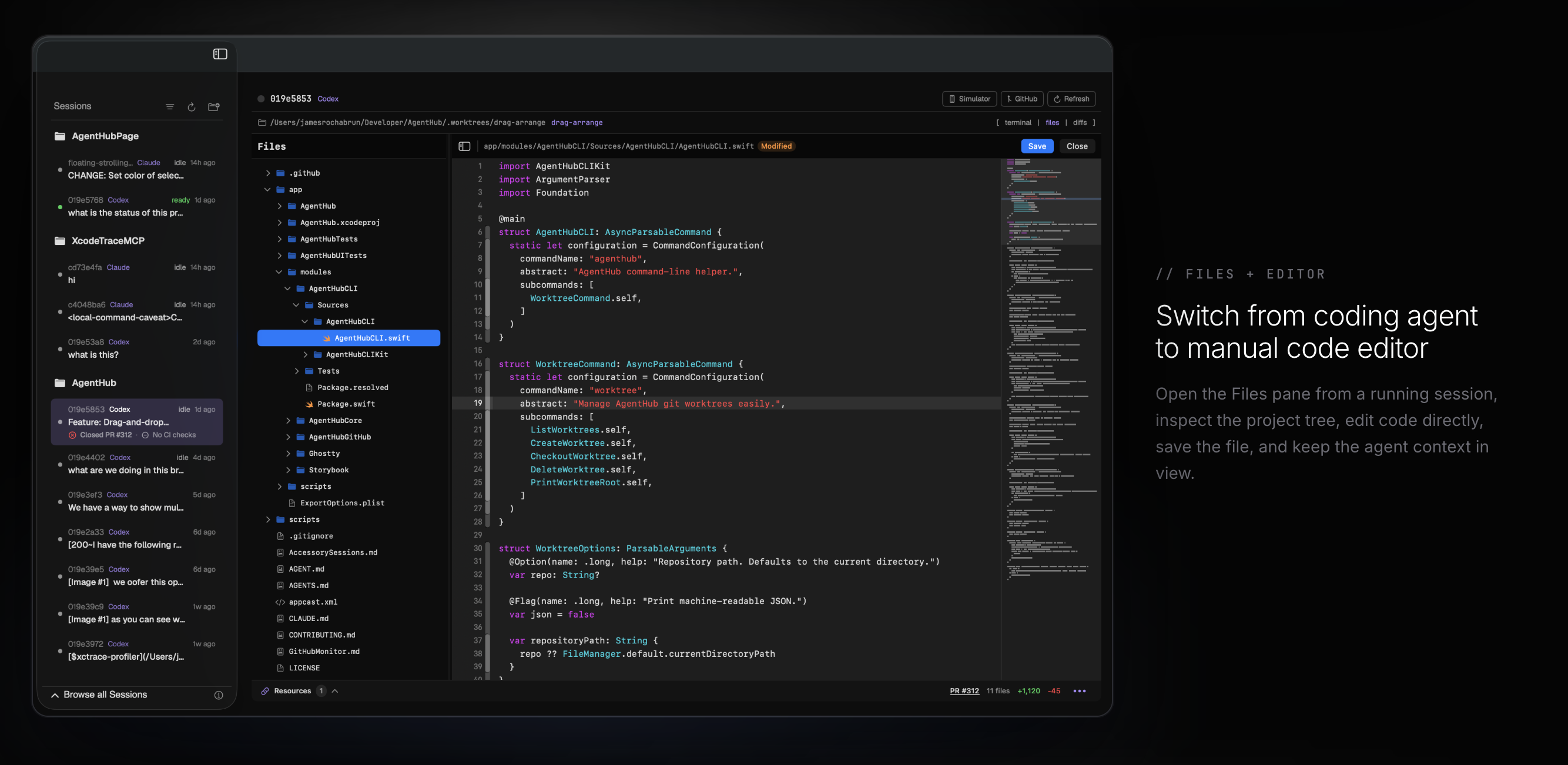Image resolution: width=1568 pixels, height=765 pixels.
Task: Click the '11 files' status entry
Action: coord(998,691)
